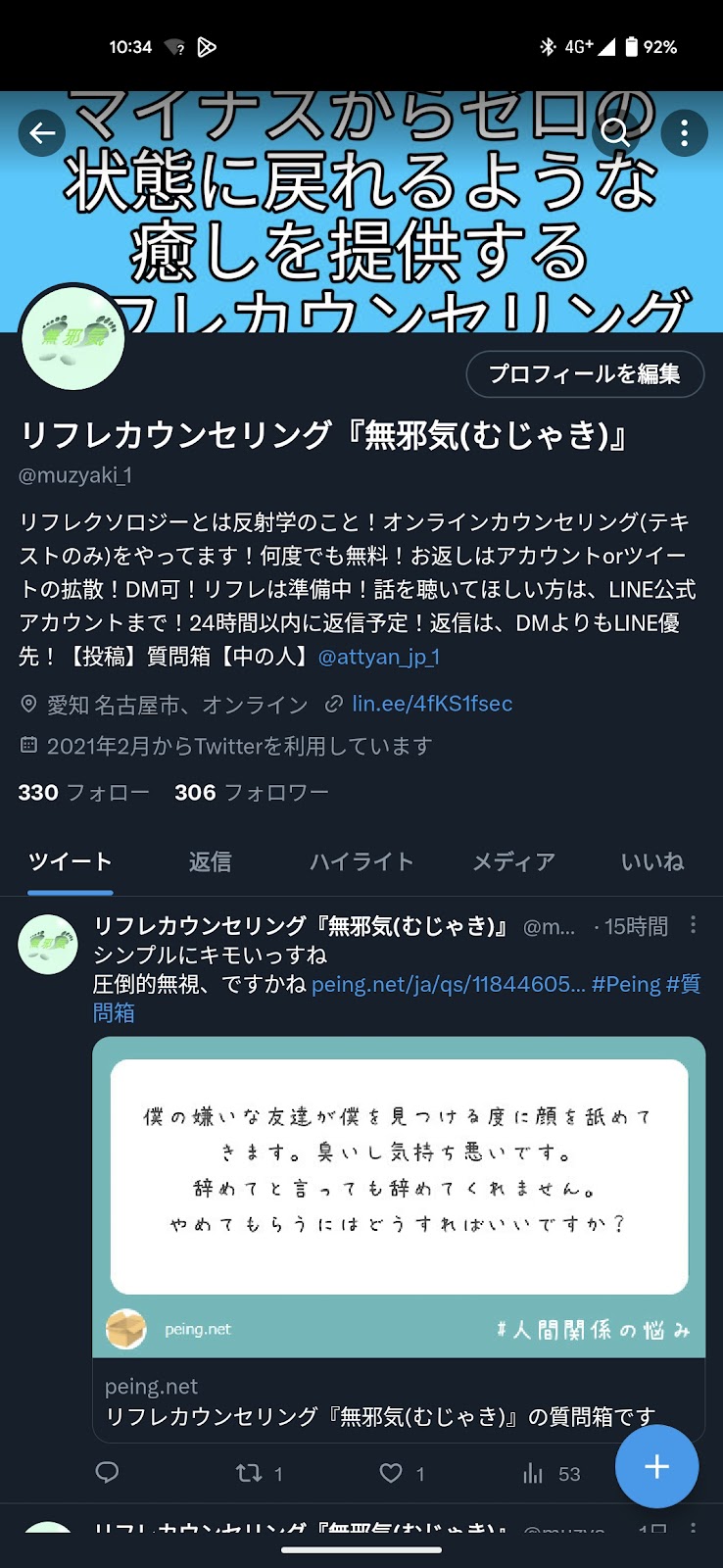Switch to the 返信 tab
Image resolution: width=723 pixels, height=1568 pixels.
click(x=211, y=861)
